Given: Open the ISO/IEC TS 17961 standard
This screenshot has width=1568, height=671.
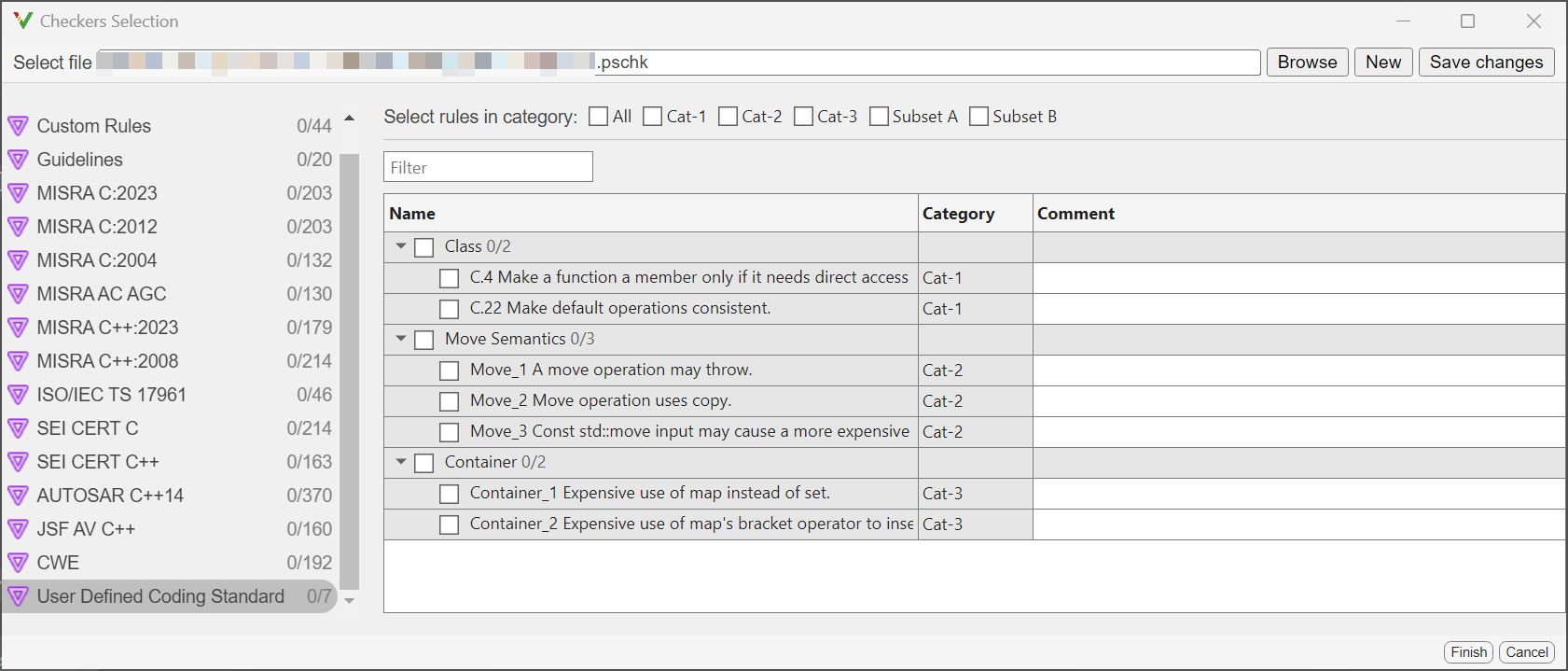Looking at the screenshot, I should tap(111, 395).
